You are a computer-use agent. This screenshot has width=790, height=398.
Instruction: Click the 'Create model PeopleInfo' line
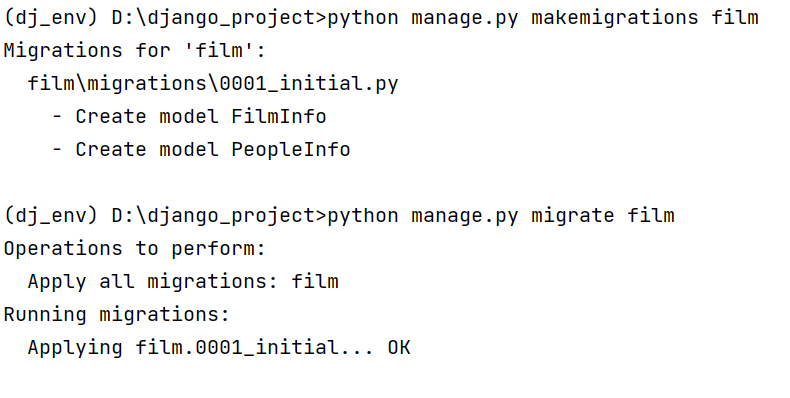click(213, 150)
